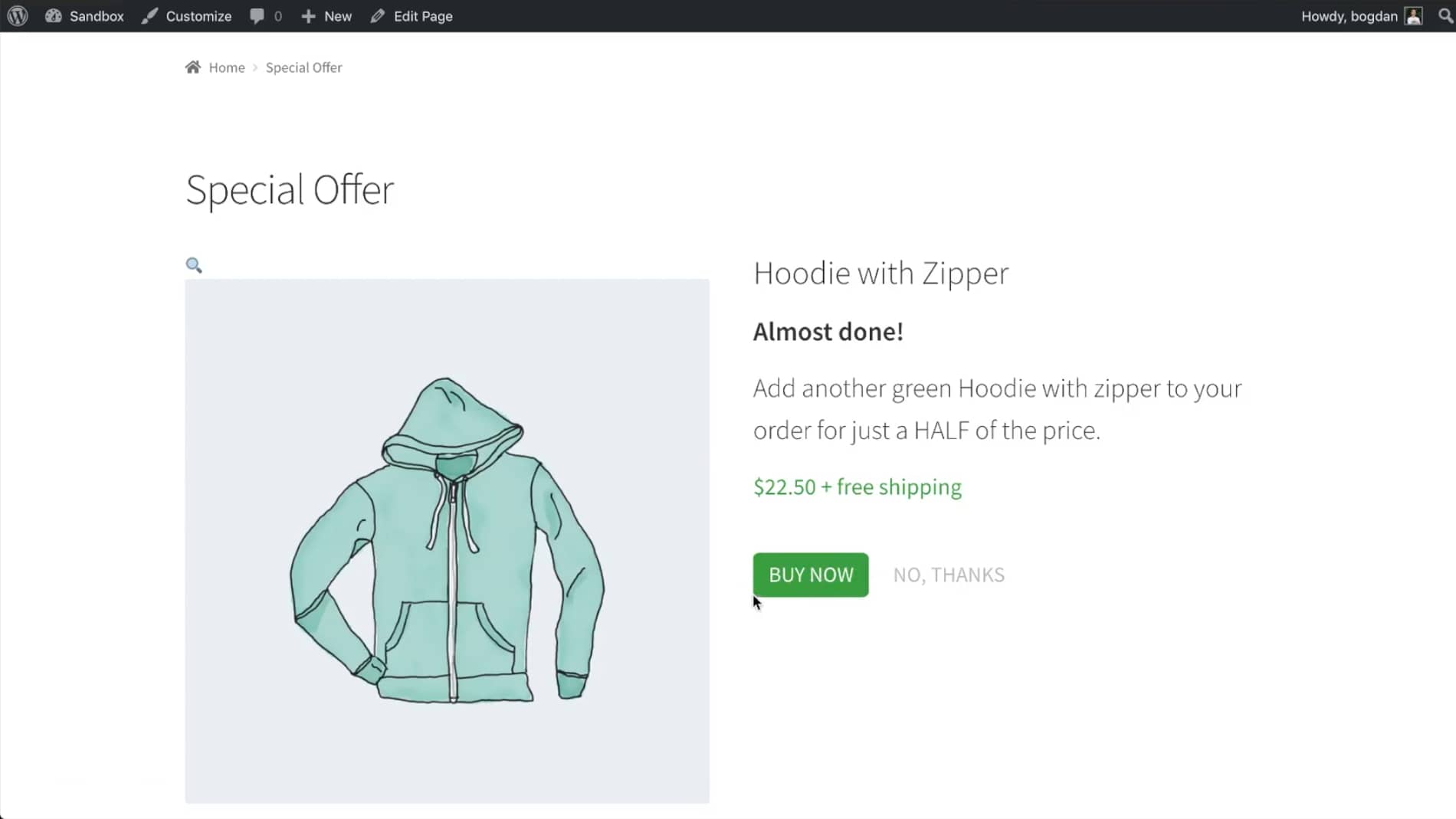
Task: Click the Customize paintbrush icon
Action: [x=149, y=16]
